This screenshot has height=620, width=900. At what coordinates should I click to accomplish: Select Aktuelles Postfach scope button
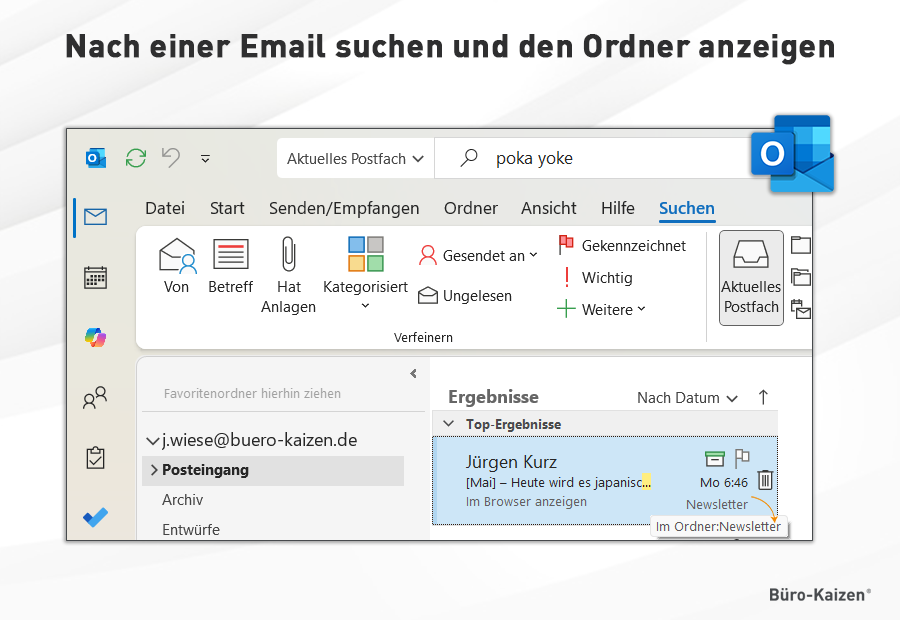(x=751, y=278)
